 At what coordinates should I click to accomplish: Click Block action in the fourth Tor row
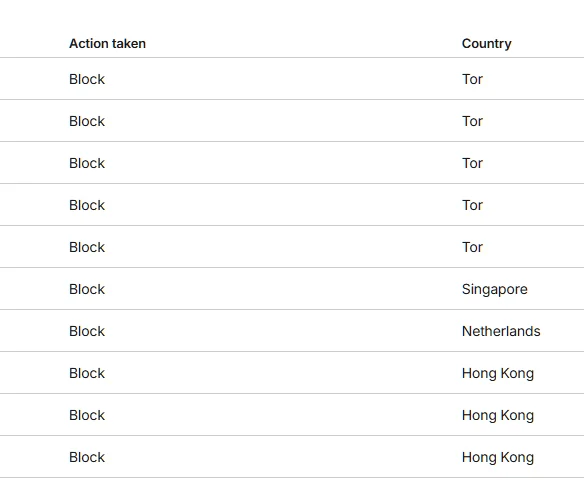(87, 205)
